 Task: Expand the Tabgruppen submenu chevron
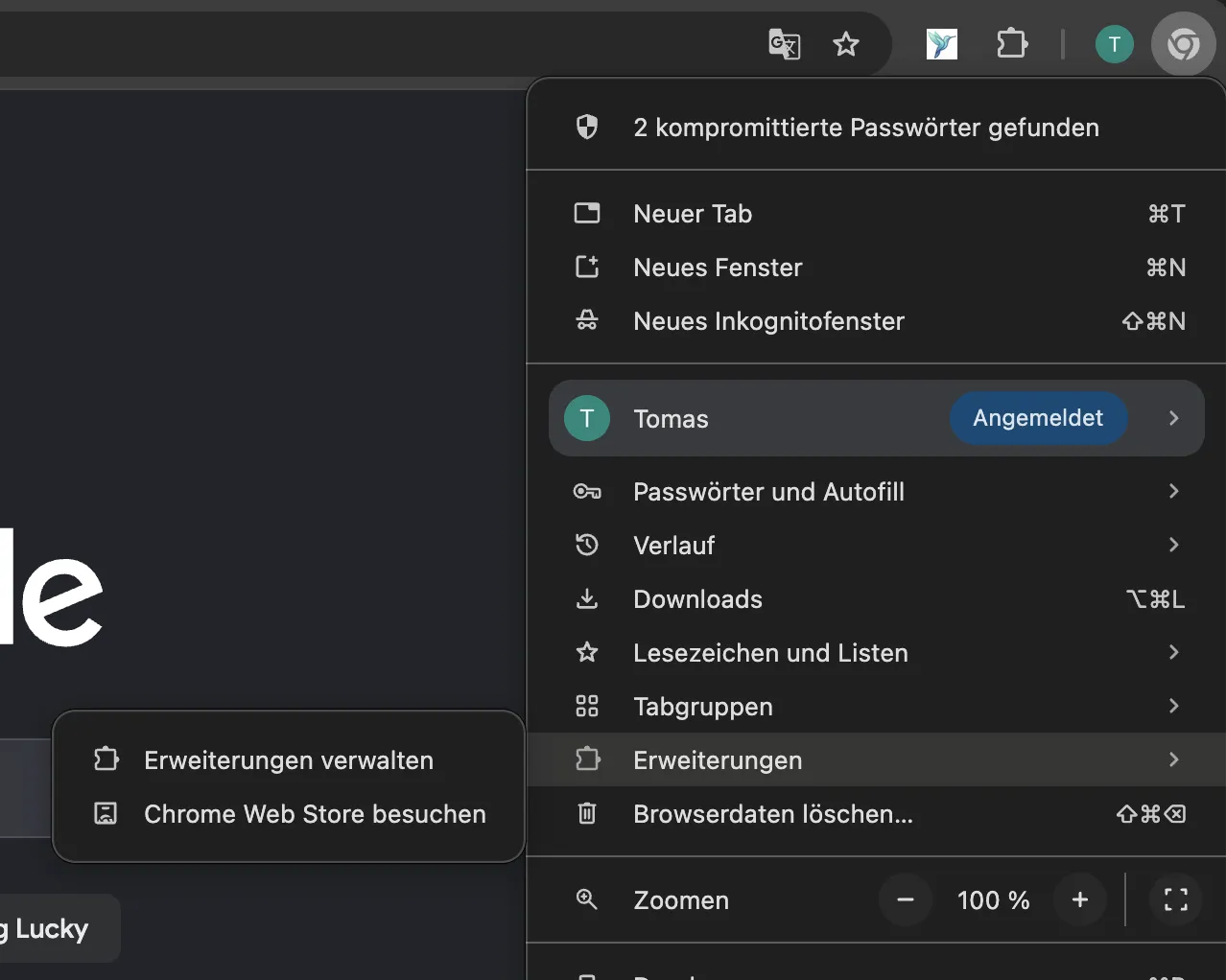pos(1173,706)
